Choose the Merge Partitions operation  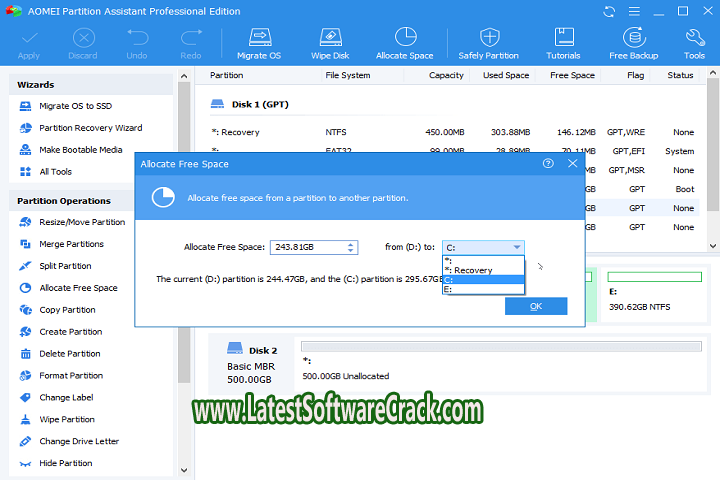pyautogui.click(x=72, y=244)
